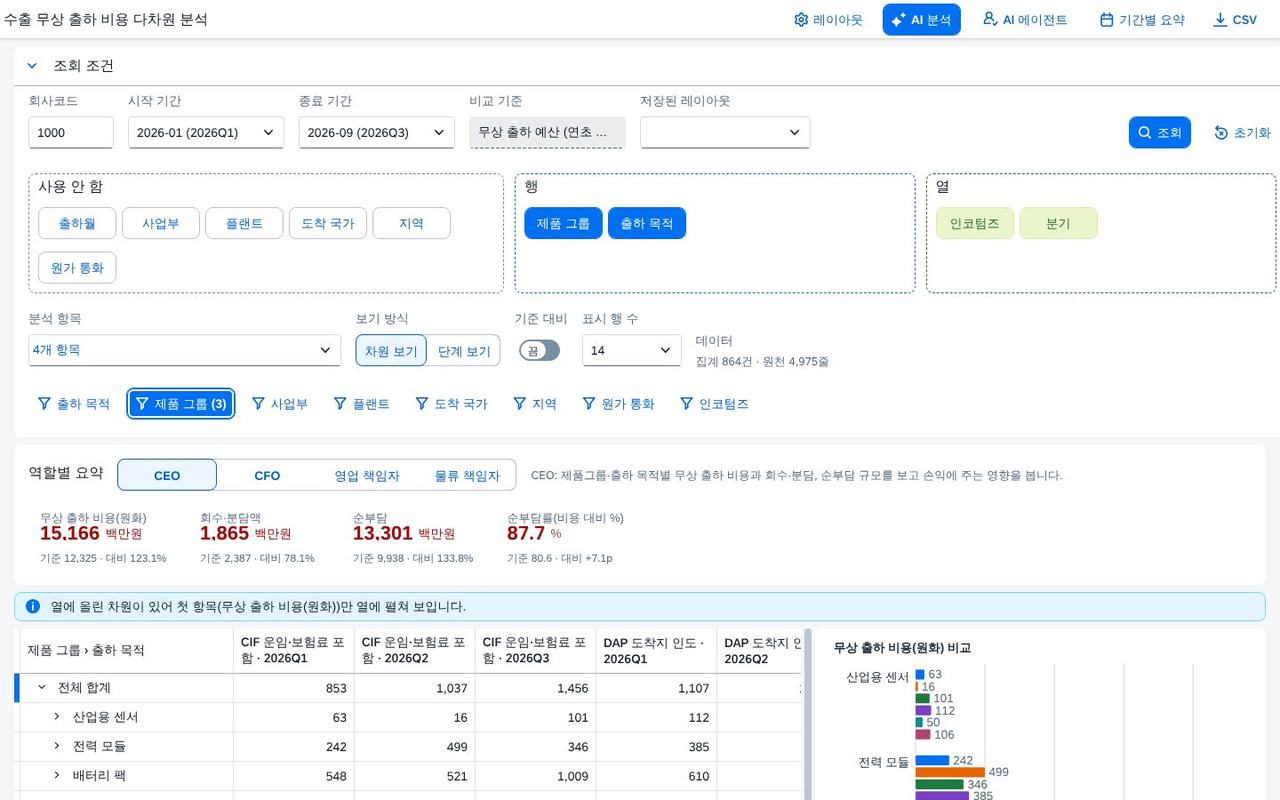The height and width of the screenshot is (800, 1280).
Task: Show the 기간별 요약 view
Action: [1142, 20]
